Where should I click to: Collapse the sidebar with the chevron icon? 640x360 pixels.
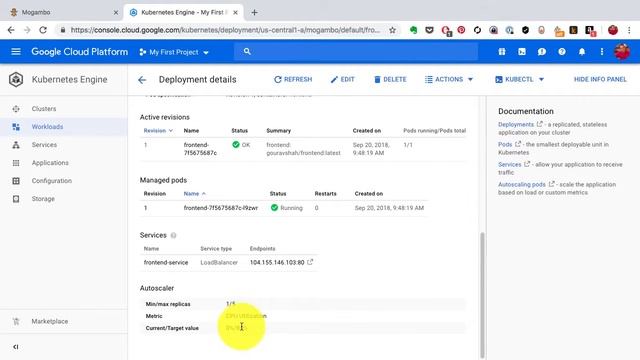pyautogui.click(x=16, y=347)
